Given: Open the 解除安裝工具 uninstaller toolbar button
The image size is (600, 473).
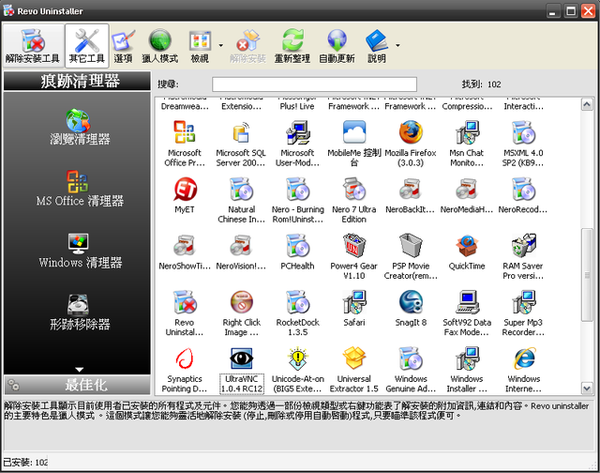Looking at the screenshot, I should tap(33, 46).
